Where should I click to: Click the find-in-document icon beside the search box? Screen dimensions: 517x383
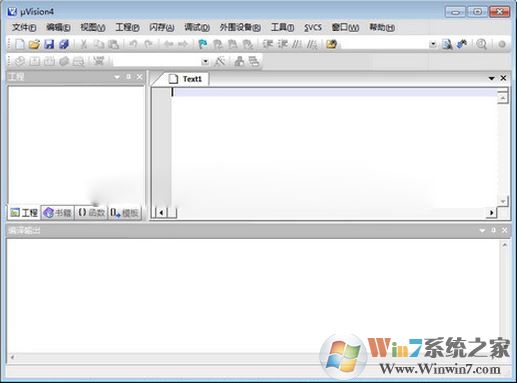click(x=447, y=44)
